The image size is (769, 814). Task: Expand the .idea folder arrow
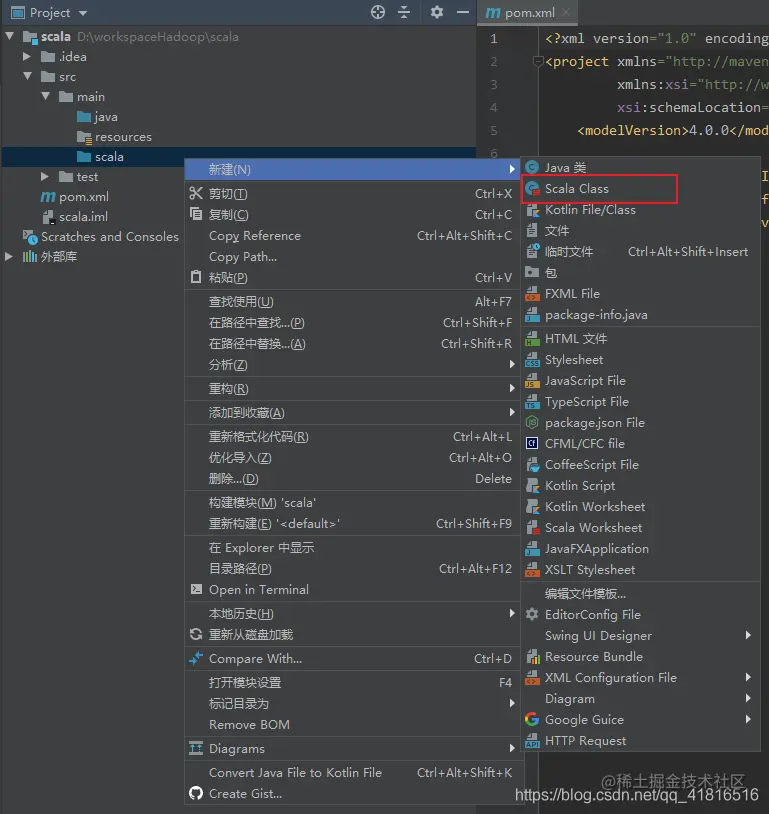pyautogui.click(x=27, y=57)
